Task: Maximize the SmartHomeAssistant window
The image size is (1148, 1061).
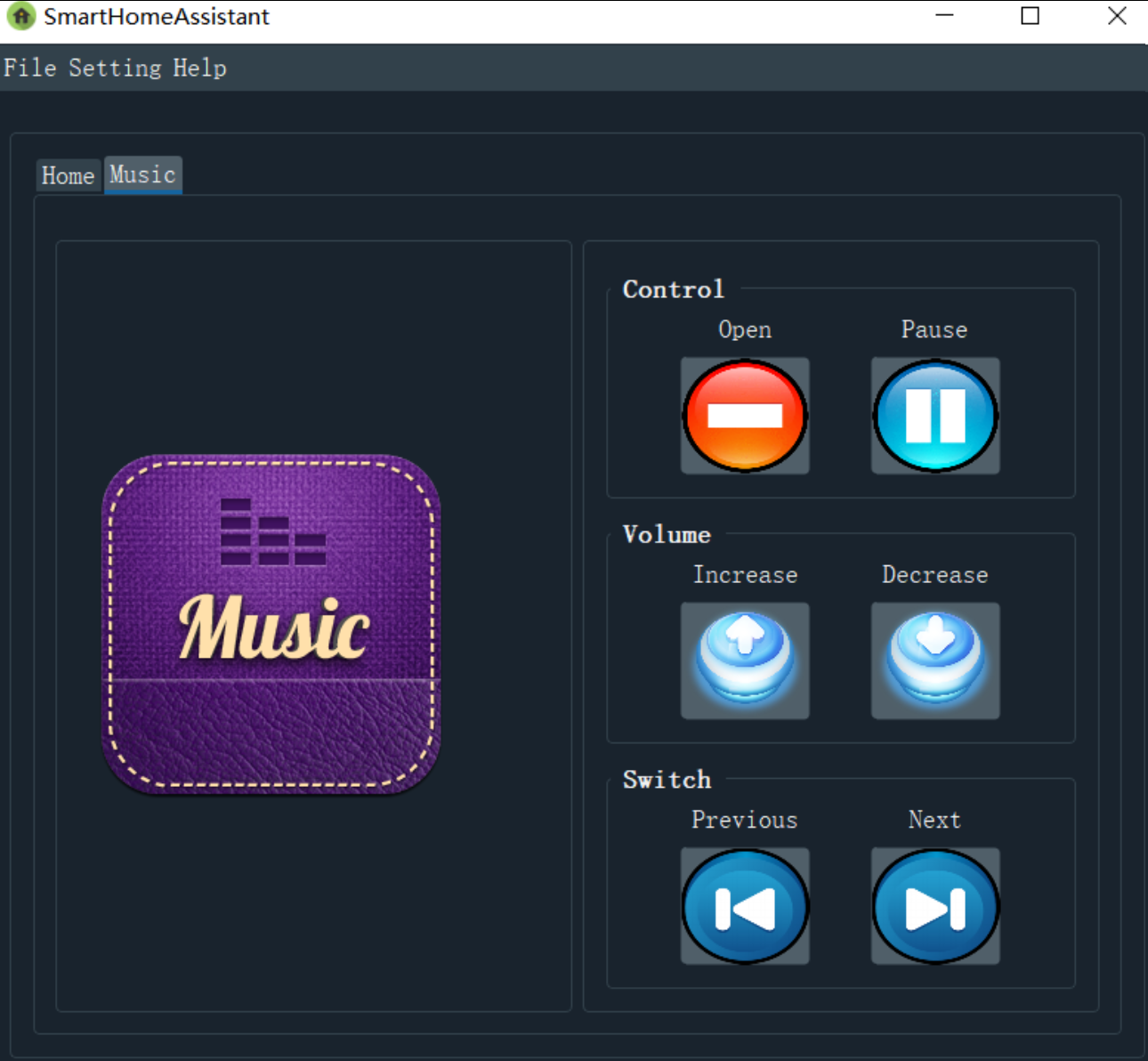Action: [x=1030, y=16]
